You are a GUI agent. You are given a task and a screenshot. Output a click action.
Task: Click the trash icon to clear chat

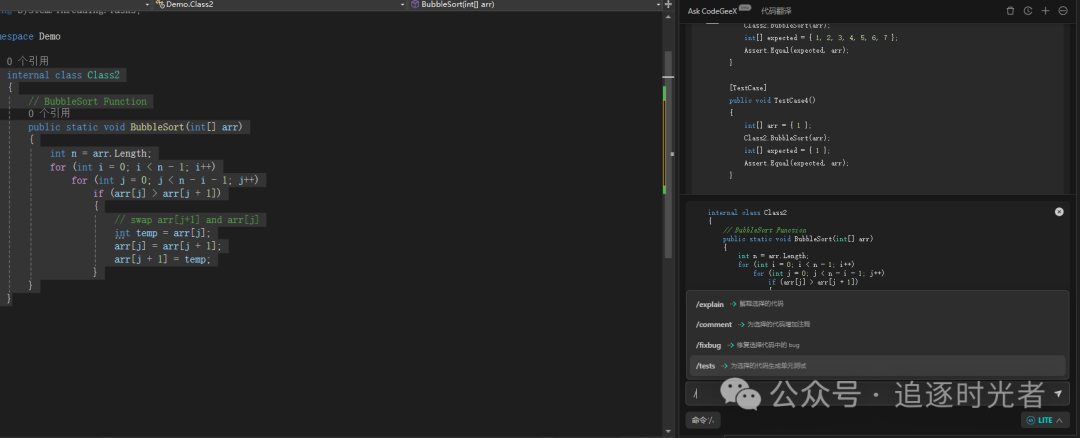(1010, 11)
